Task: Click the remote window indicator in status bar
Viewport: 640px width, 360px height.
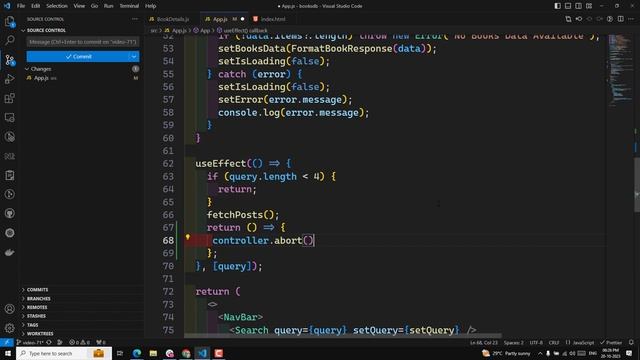Action: [7, 342]
